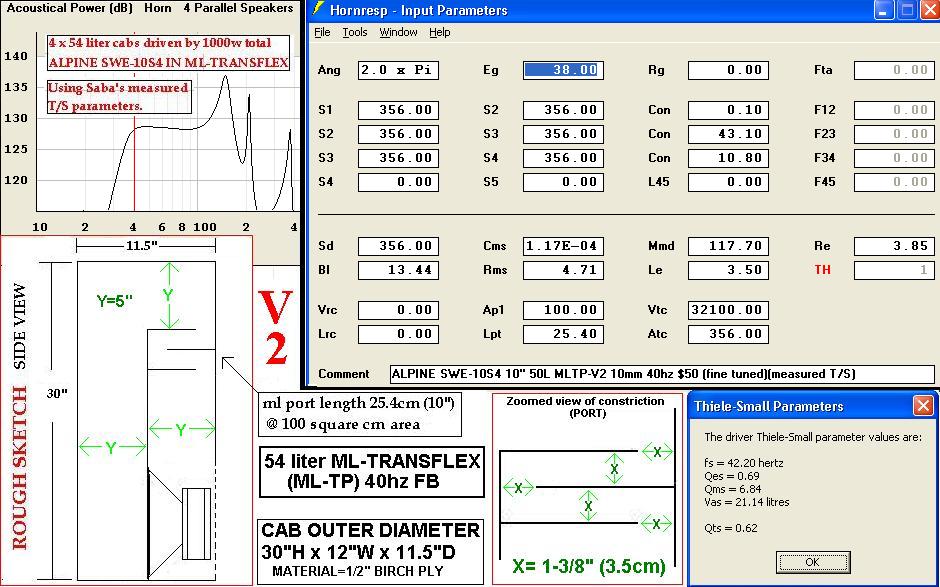This screenshot has width=940, height=587.
Task: Click the Comment text field
Action: (x=662, y=374)
